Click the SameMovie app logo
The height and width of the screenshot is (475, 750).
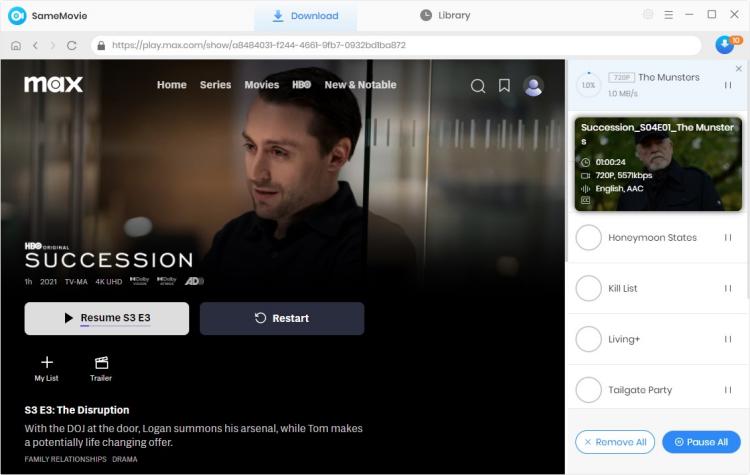pyautogui.click(x=17, y=16)
